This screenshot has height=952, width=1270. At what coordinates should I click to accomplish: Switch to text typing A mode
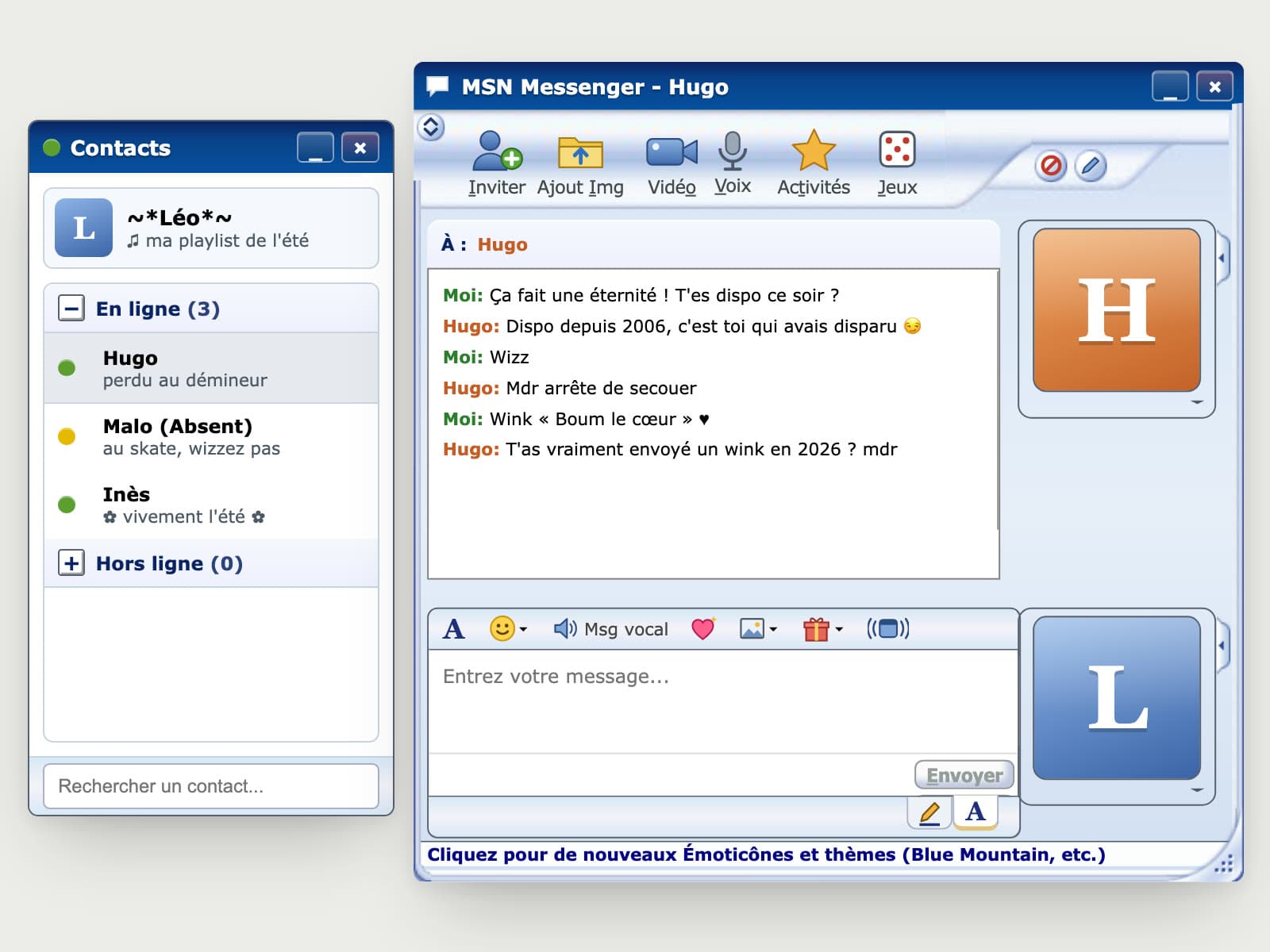pos(976,812)
